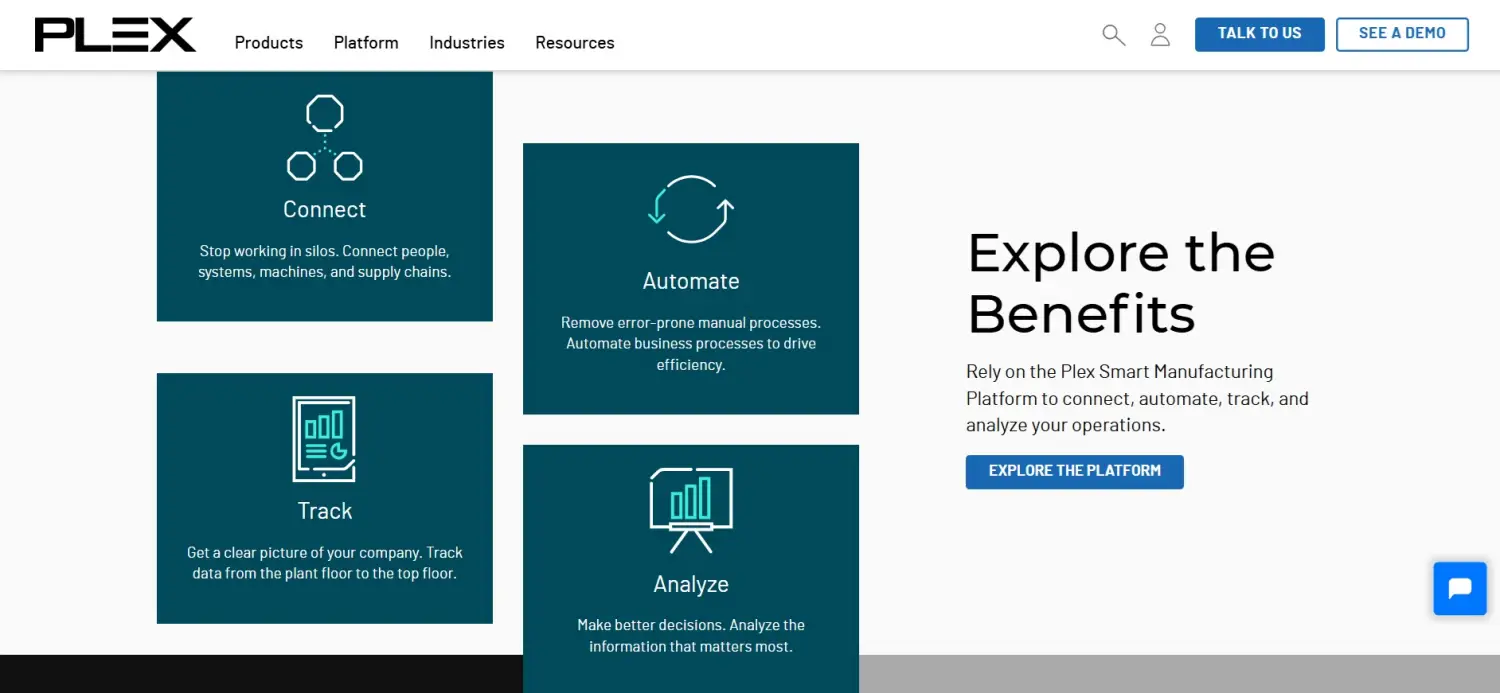Select the Analyze card title
The image size is (1500, 693).
click(691, 584)
